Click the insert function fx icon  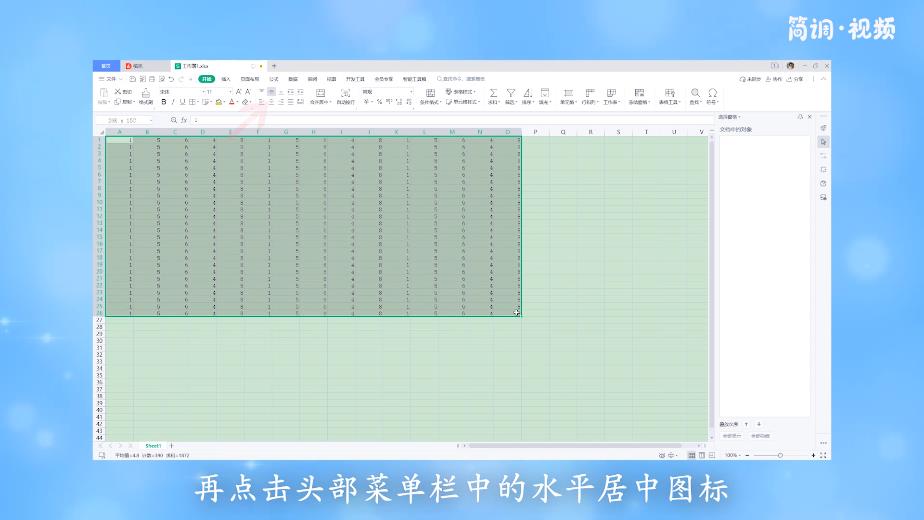point(184,120)
